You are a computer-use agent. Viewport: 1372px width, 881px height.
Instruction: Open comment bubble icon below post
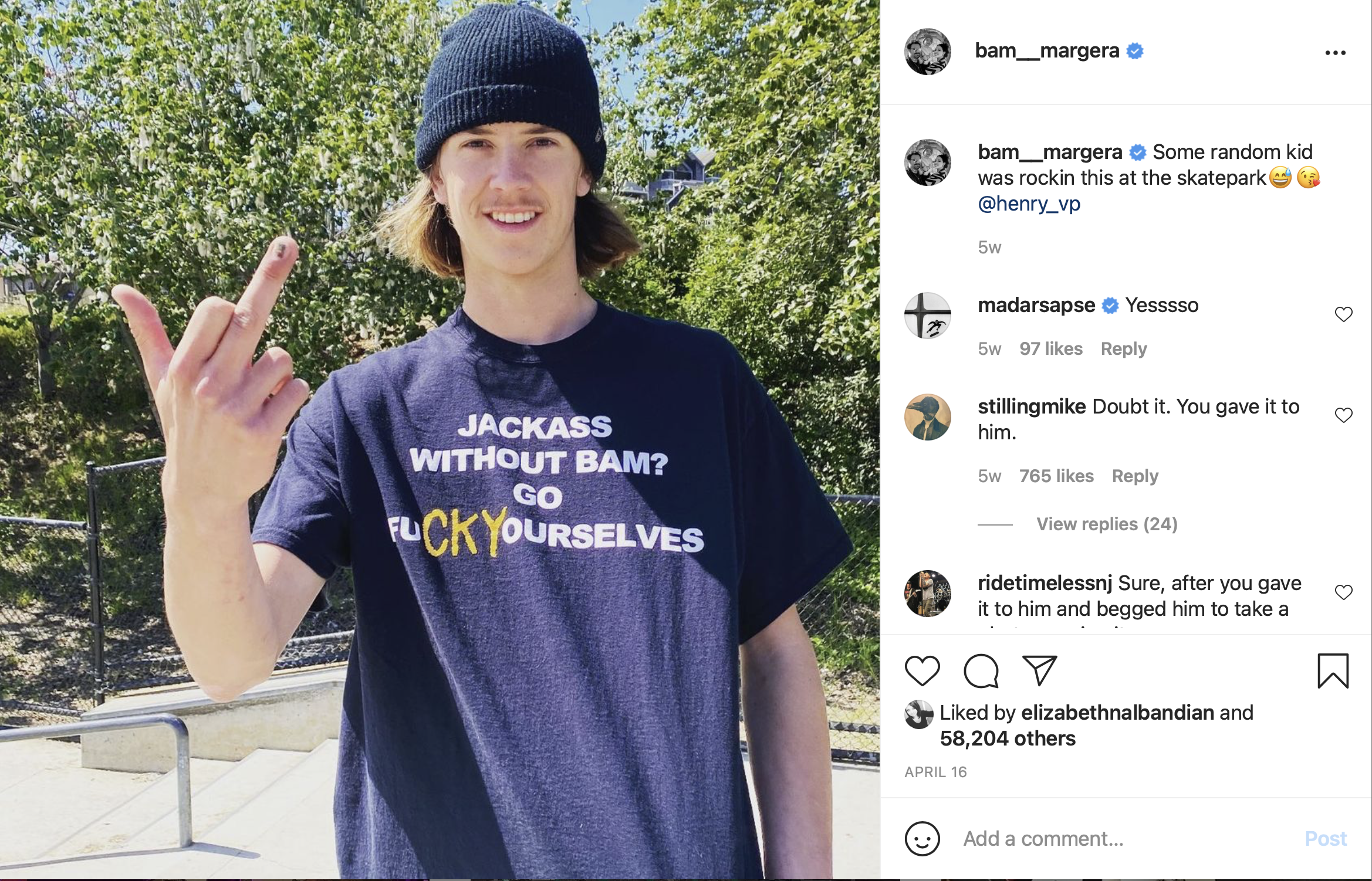(x=981, y=670)
